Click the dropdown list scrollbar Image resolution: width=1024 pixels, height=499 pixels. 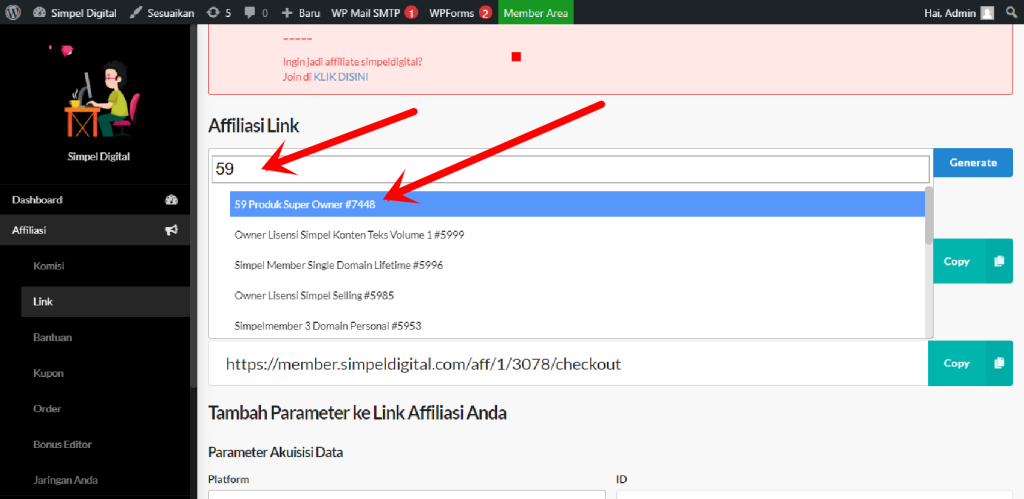pyautogui.click(x=929, y=216)
